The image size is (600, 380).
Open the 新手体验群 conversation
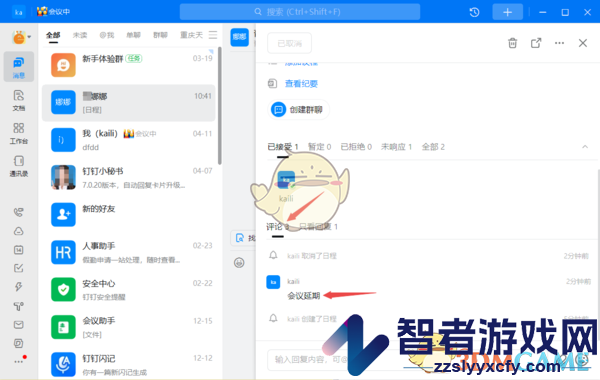129,65
